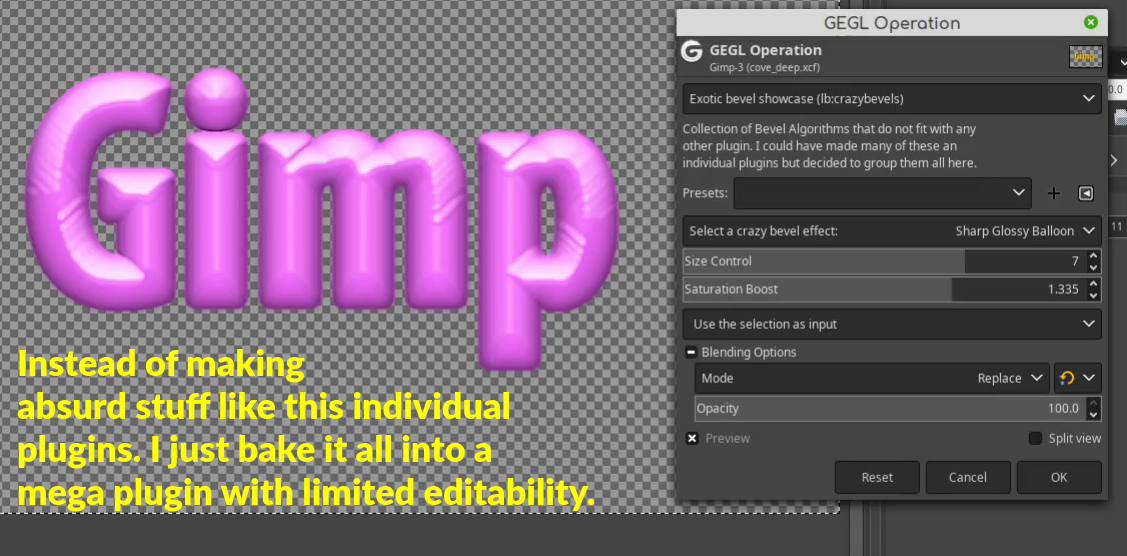Open blend mode group switcher dropdown
Screen dimensions: 1127x556
click(x=1077, y=378)
